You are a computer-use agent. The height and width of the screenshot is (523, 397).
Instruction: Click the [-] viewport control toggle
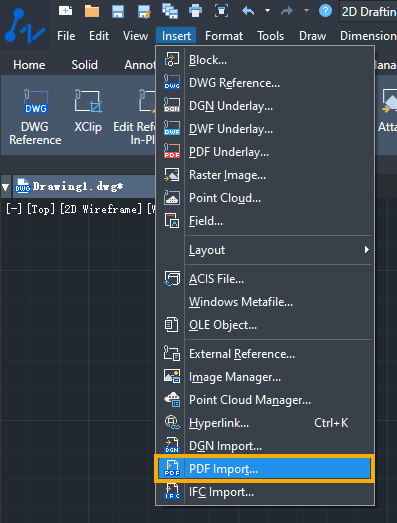point(14,209)
